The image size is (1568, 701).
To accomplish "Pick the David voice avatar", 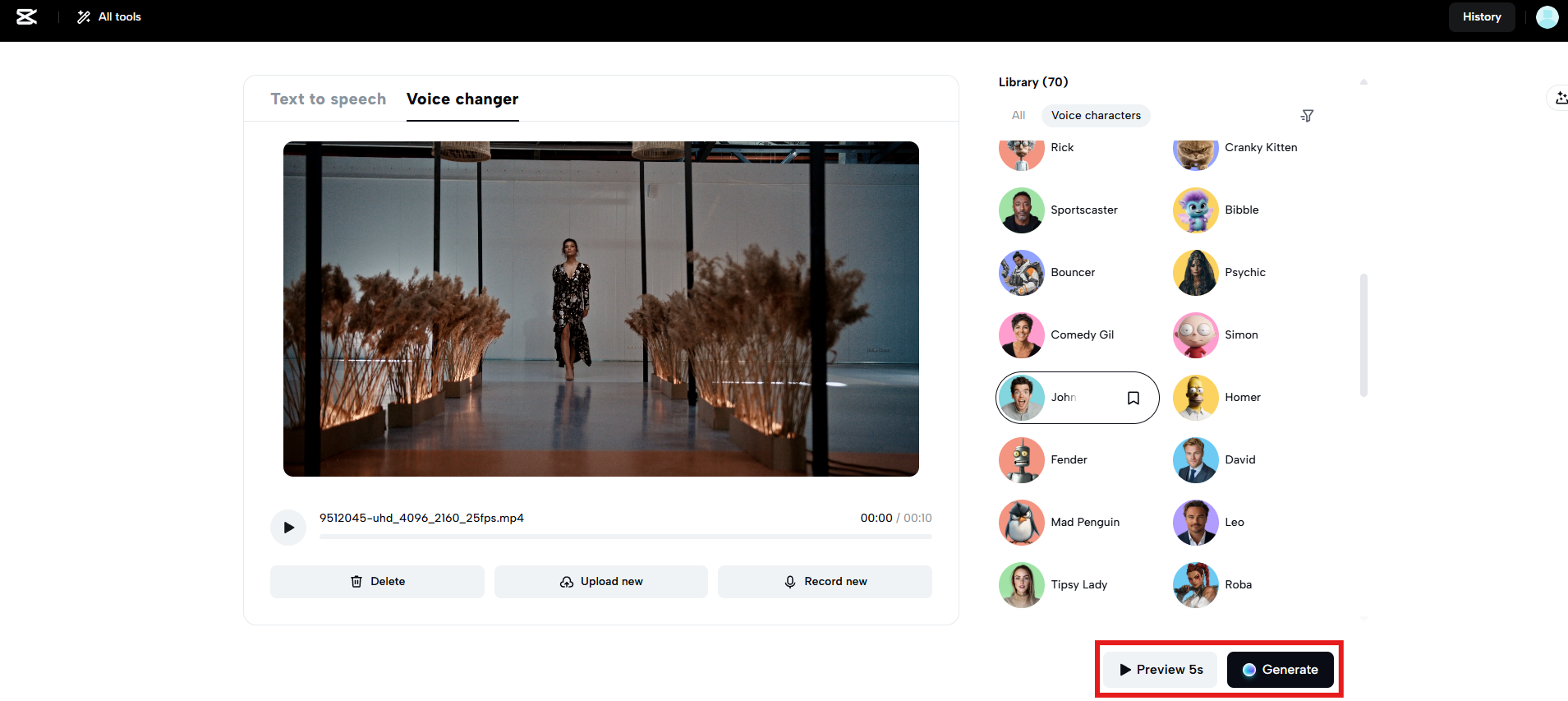I will coord(1196,460).
